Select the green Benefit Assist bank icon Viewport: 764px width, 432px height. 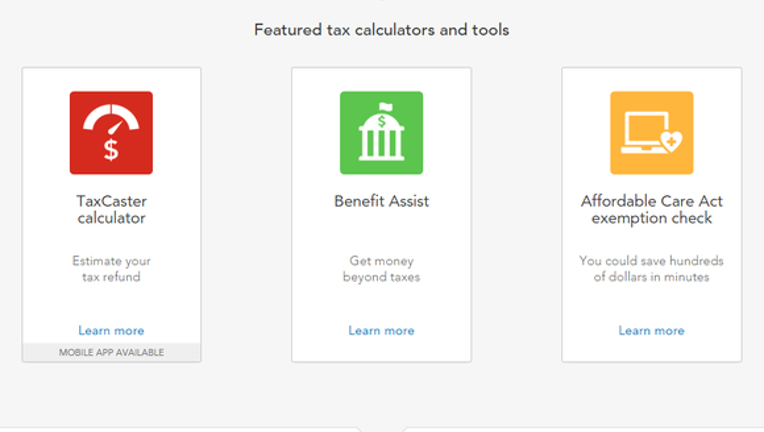tap(382, 132)
